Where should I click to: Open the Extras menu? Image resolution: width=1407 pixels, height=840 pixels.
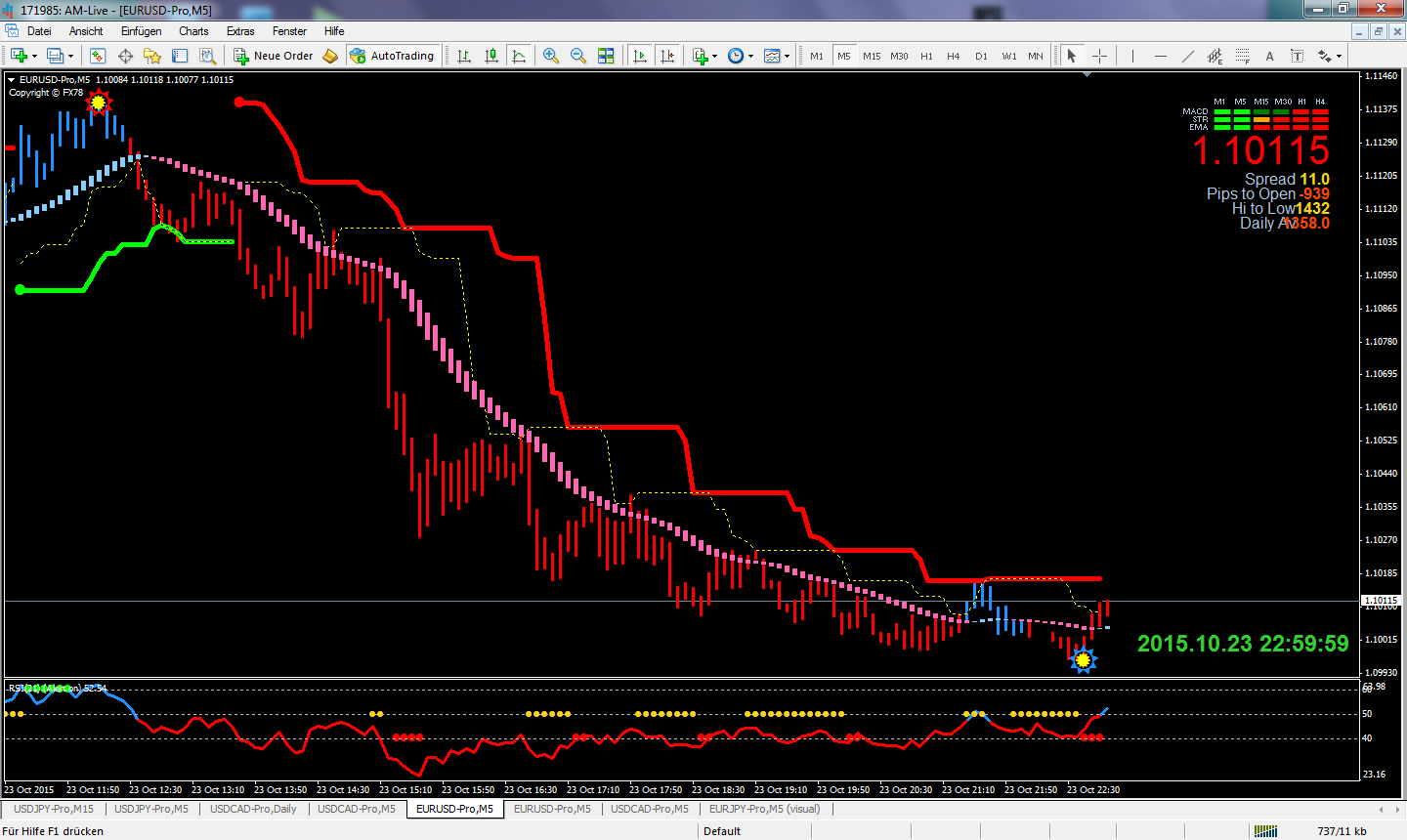pos(240,31)
